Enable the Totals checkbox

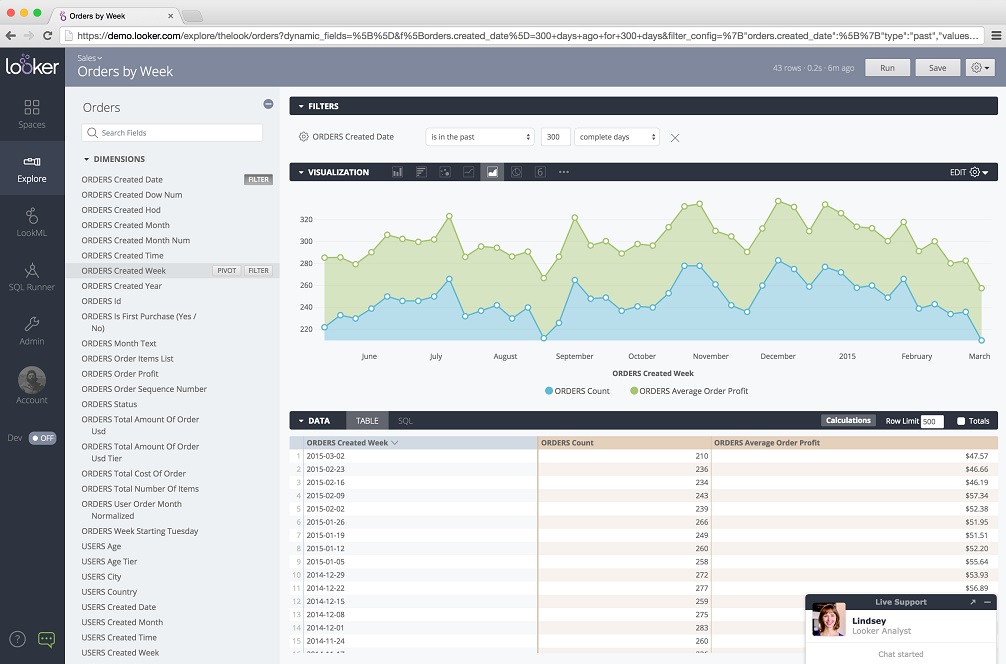pyautogui.click(x=961, y=421)
